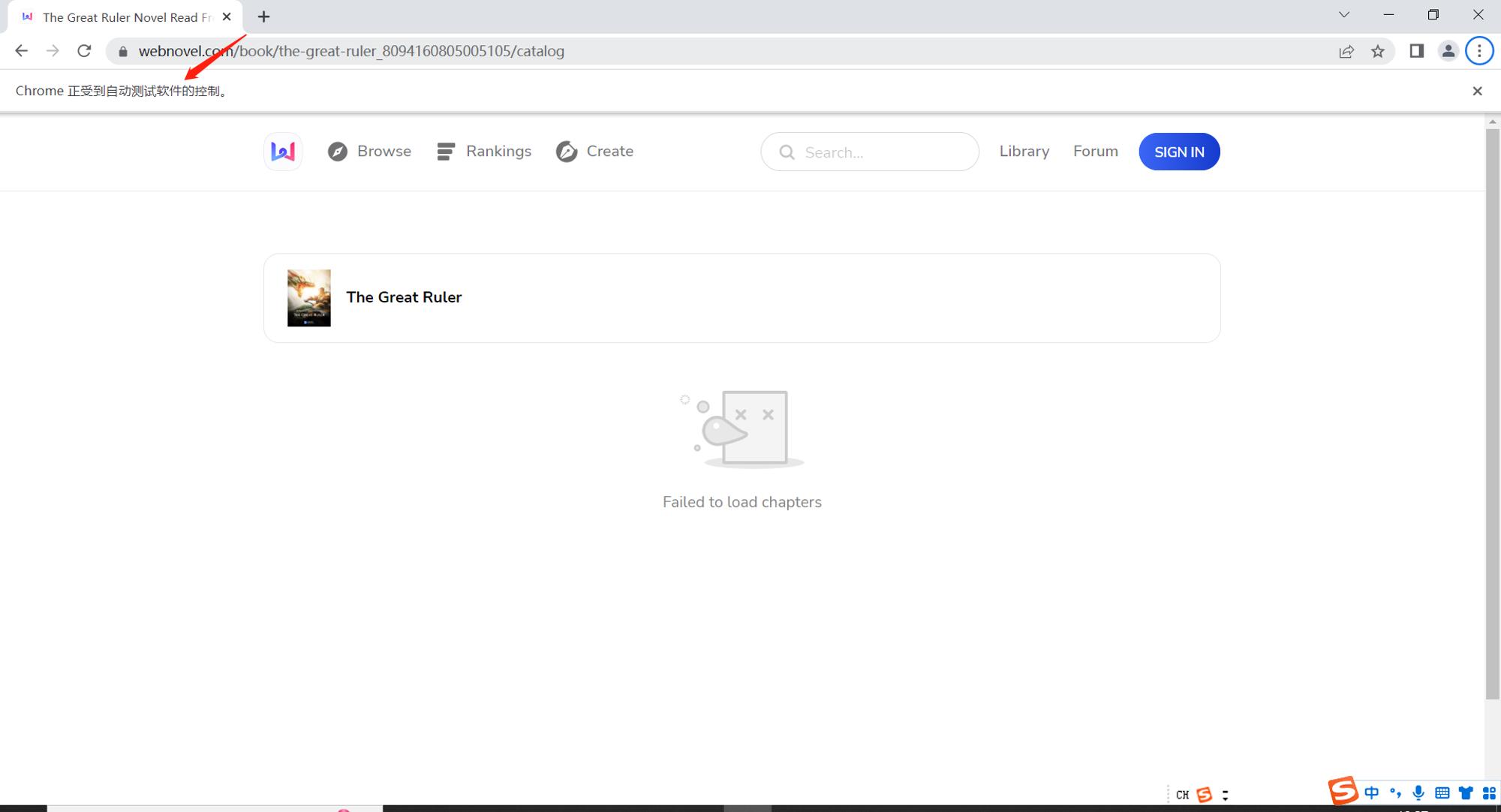Switch Sogou Chinese/English mode
Viewport: 1501px width, 812px height.
1372,792
